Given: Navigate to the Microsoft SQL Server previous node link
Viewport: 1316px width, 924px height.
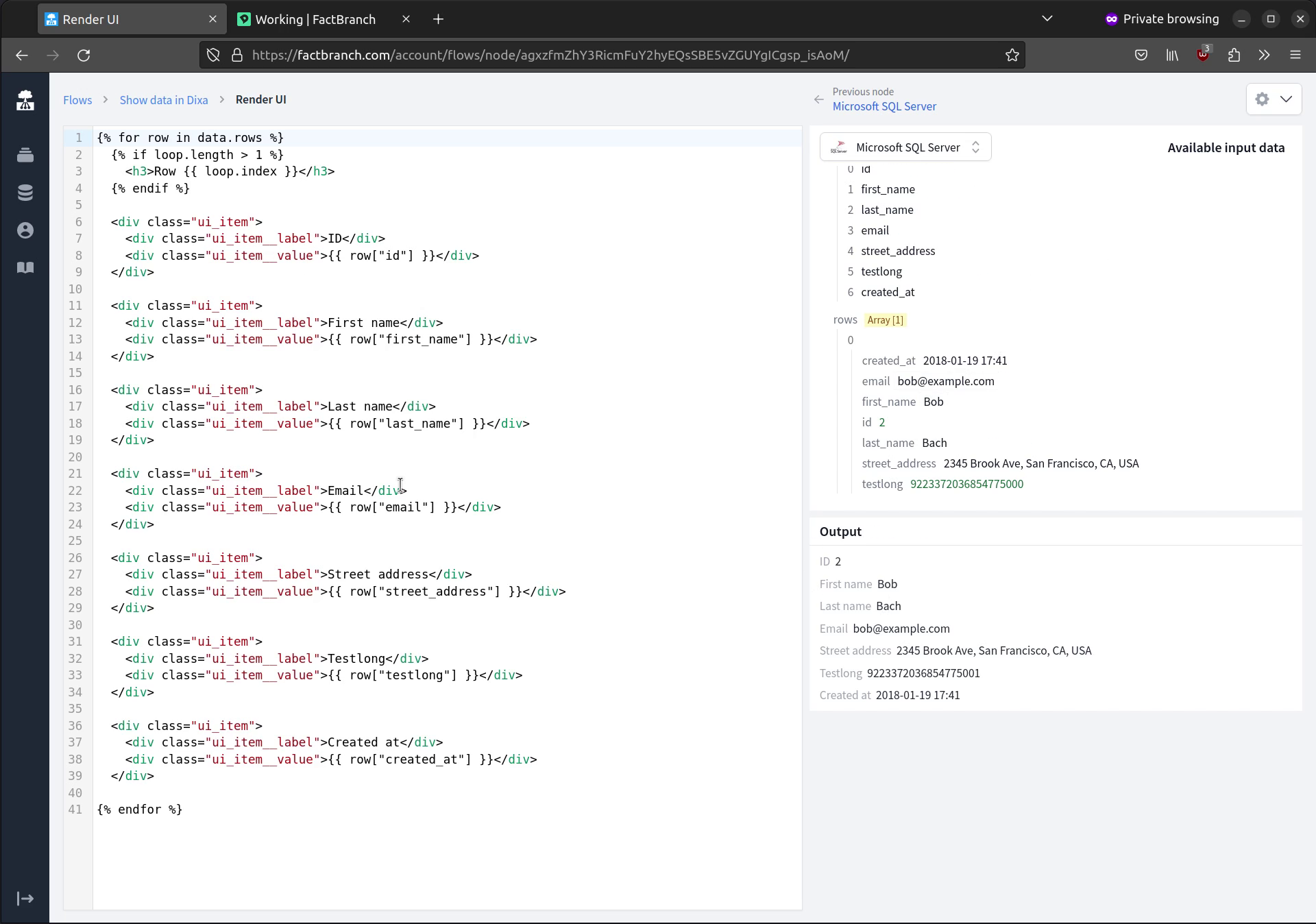Looking at the screenshot, I should [884, 106].
